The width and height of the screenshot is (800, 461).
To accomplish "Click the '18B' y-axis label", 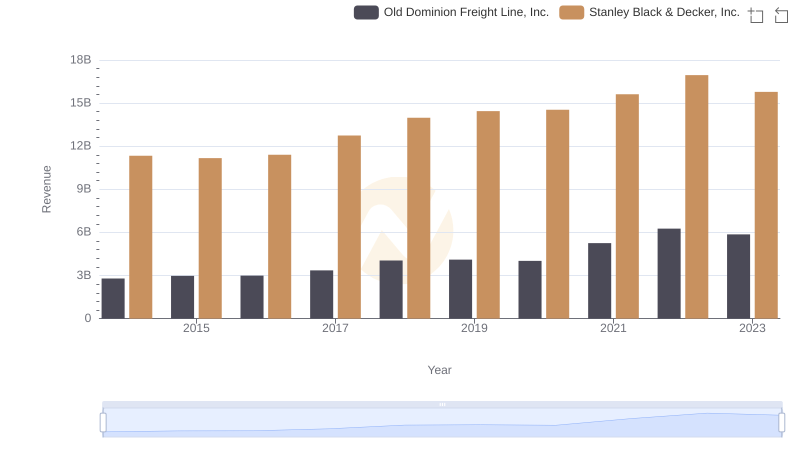I will tap(81, 60).
